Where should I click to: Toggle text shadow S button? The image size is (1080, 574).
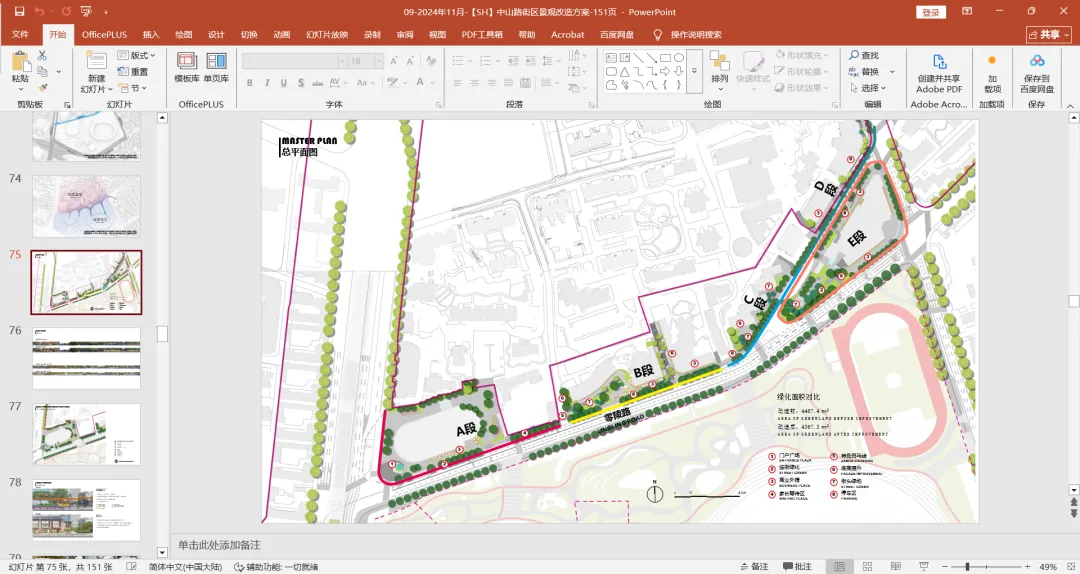coord(301,83)
